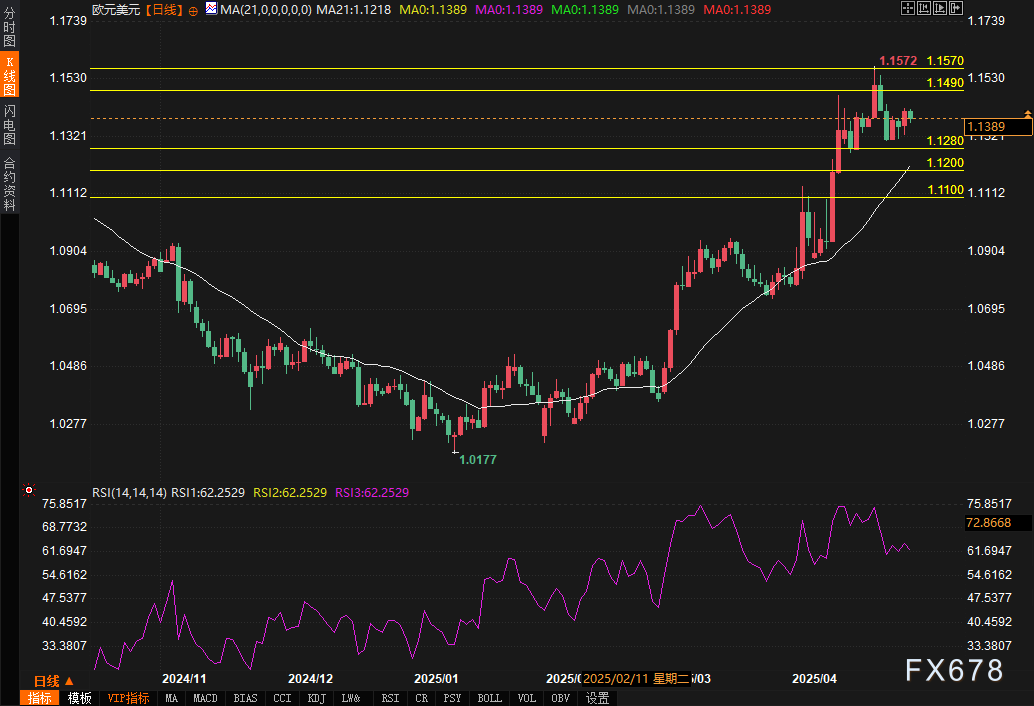Image resolution: width=1034 pixels, height=706 pixels.
Task: Switch to 分时图 view in sidebar
Action: tap(9, 26)
